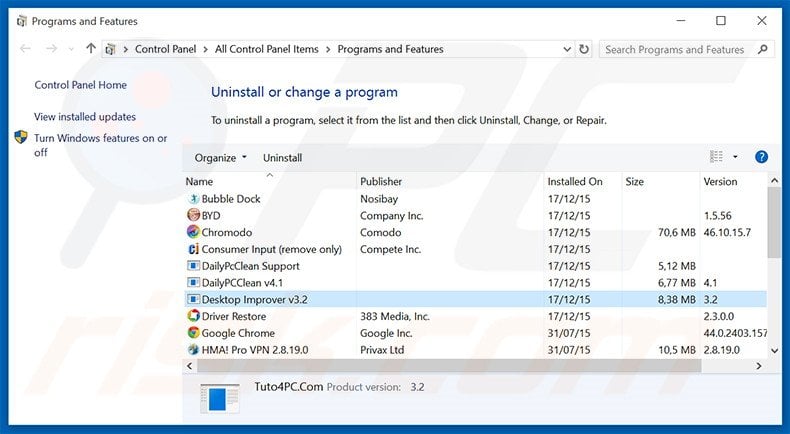Open the recent locations dropdown arrow
Viewport: 790px width, 434px height.
pyautogui.click(x=71, y=49)
